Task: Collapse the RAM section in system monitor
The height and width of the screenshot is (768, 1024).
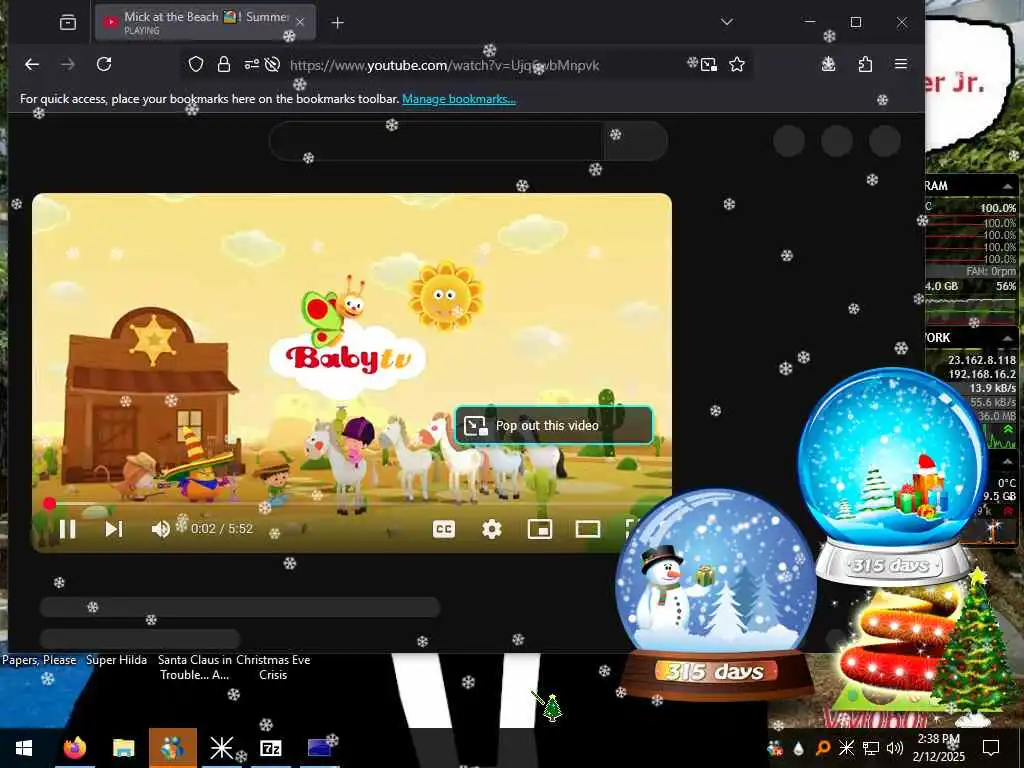Action: pos(1007,186)
